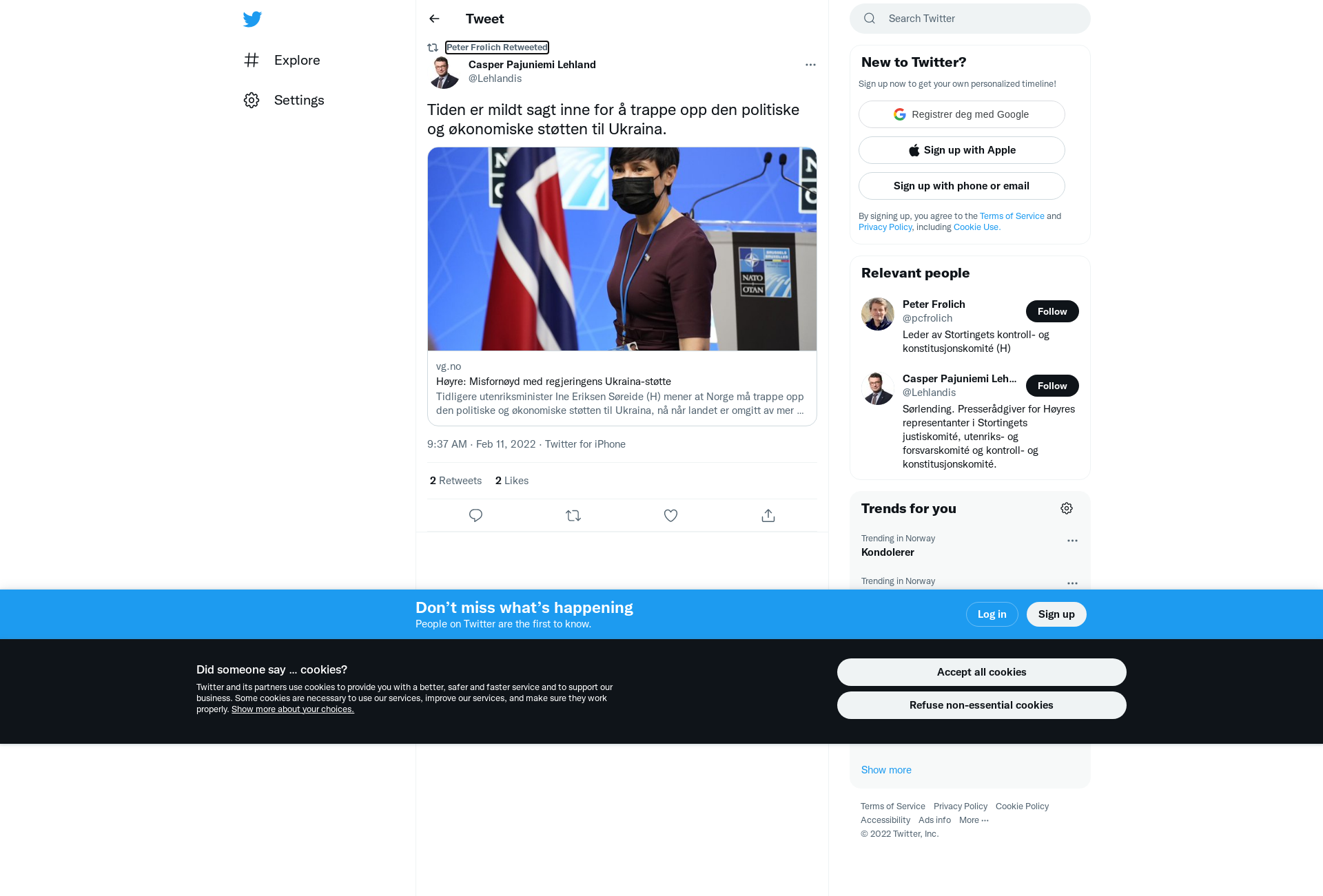Follow Peter Frølich

point(1052,311)
